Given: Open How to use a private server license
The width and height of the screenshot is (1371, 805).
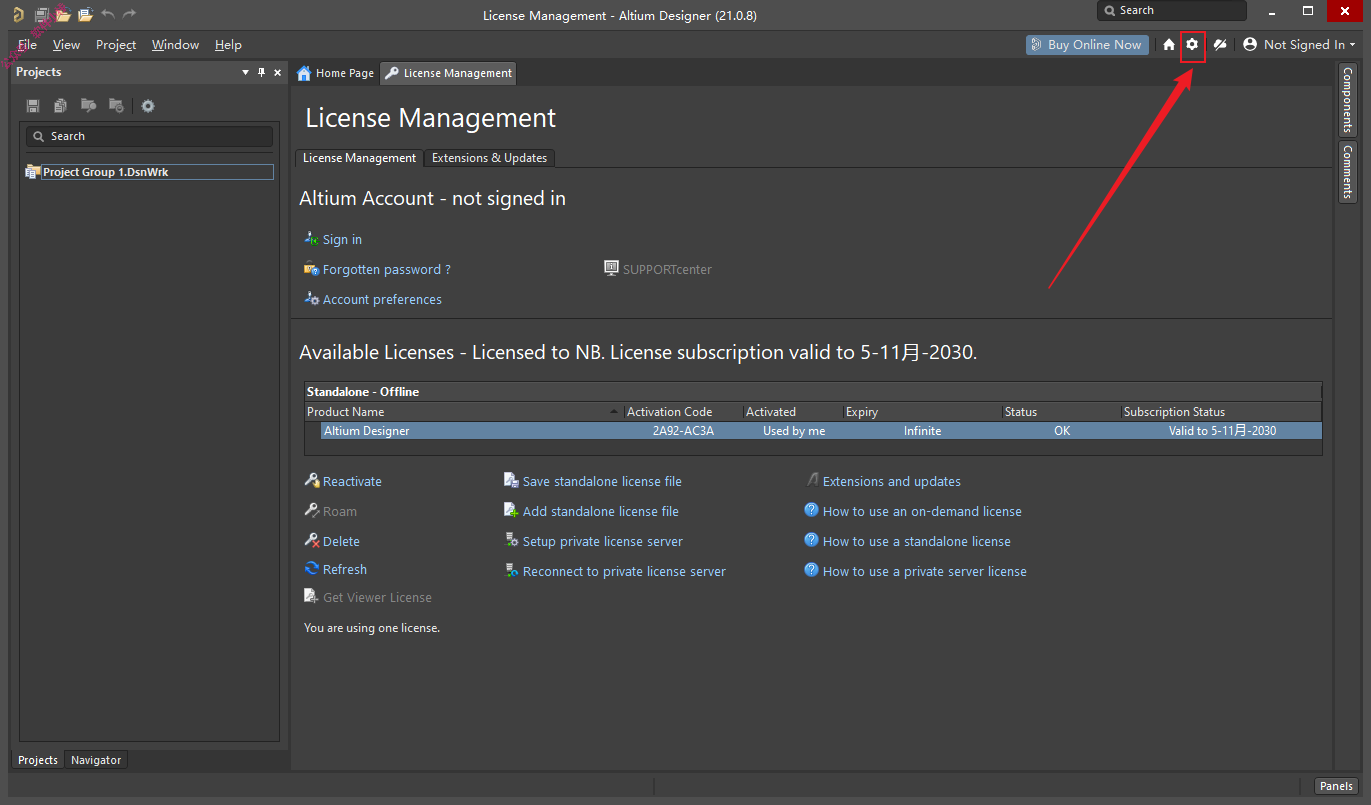Looking at the screenshot, I should click(924, 571).
